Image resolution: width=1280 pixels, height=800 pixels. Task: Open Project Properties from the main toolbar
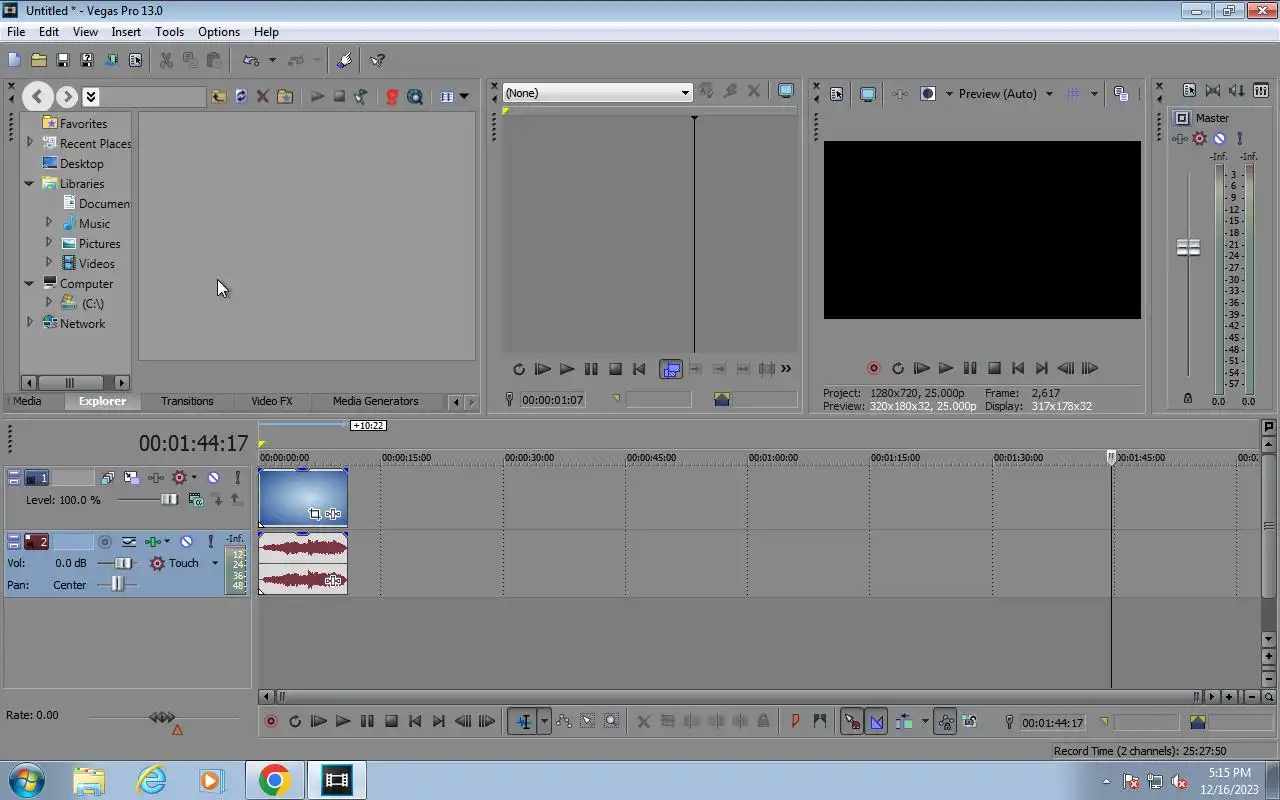(x=135, y=60)
